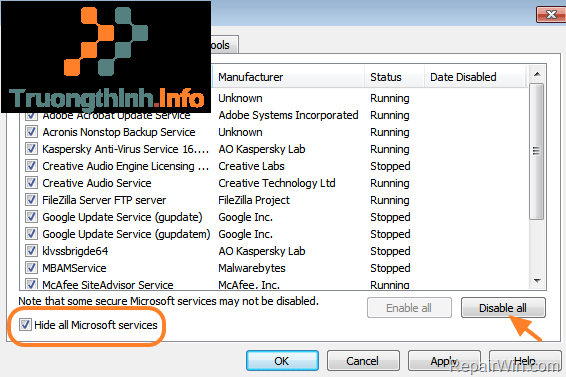Image resolution: width=566 pixels, height=377 pixels.
Task: Select MBAMService row text
Action: click(x=74, y=268)
